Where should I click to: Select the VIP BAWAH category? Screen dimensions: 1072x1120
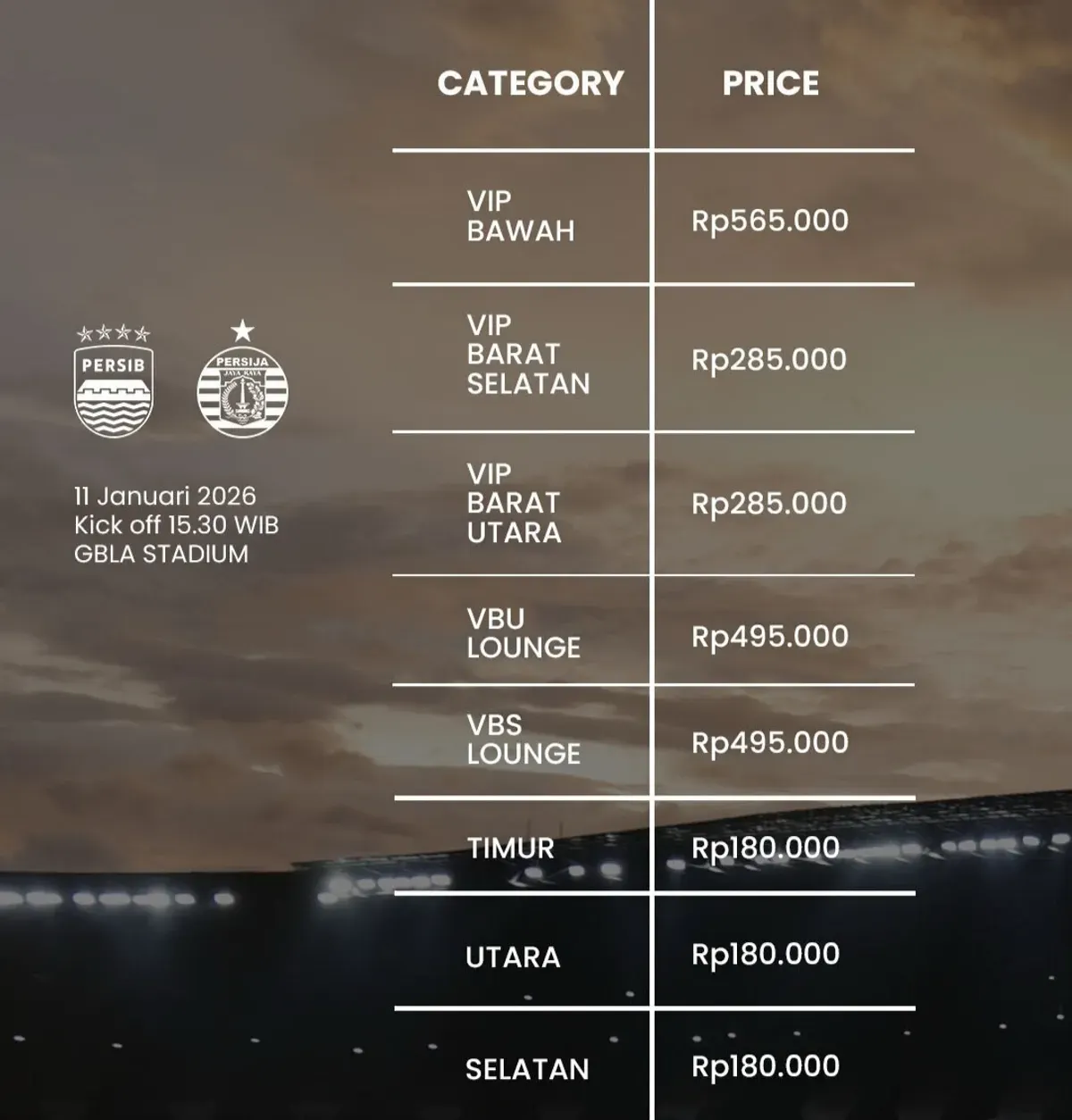[520, 216]
